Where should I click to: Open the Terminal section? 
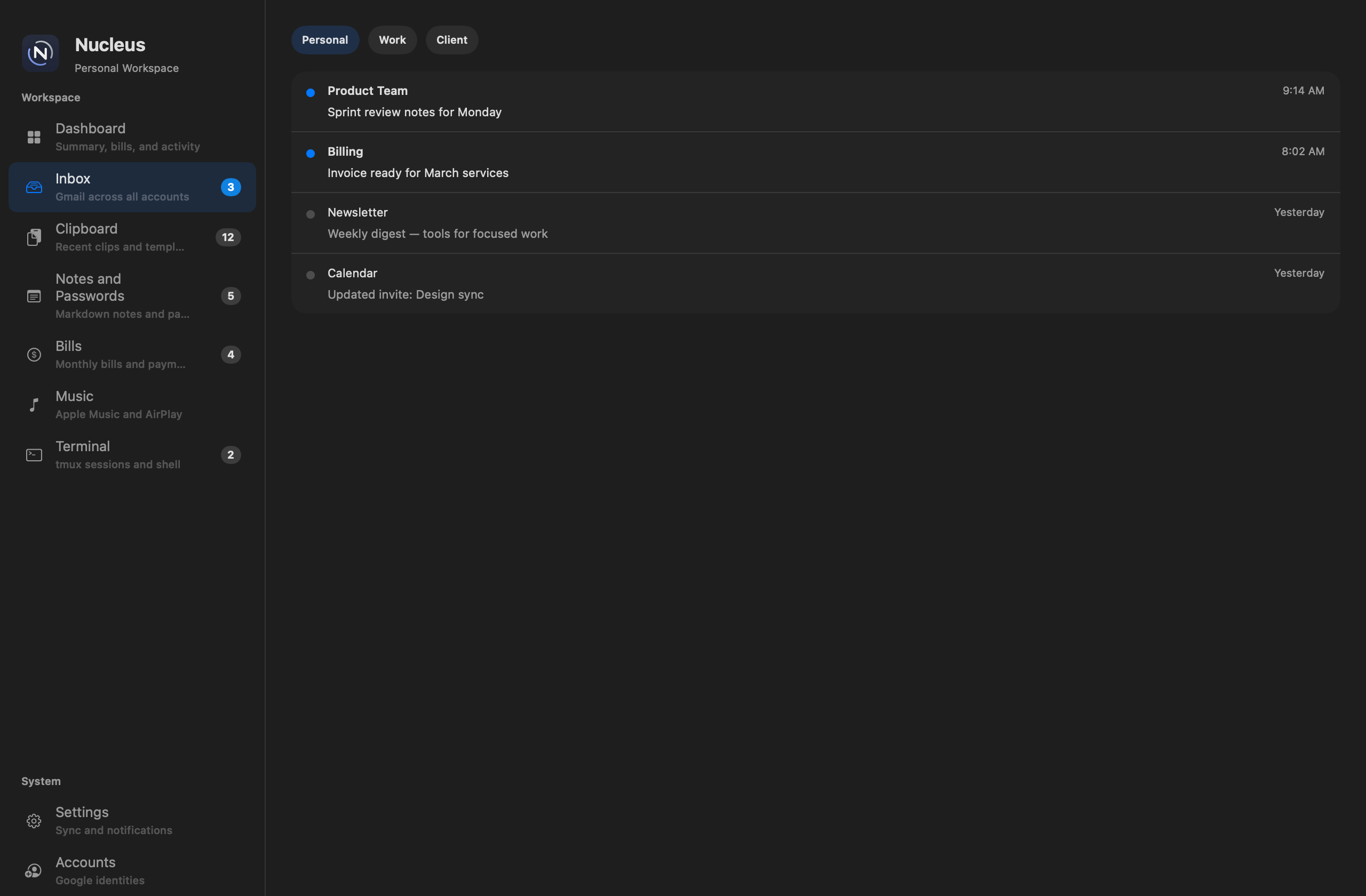pos(132,455)
